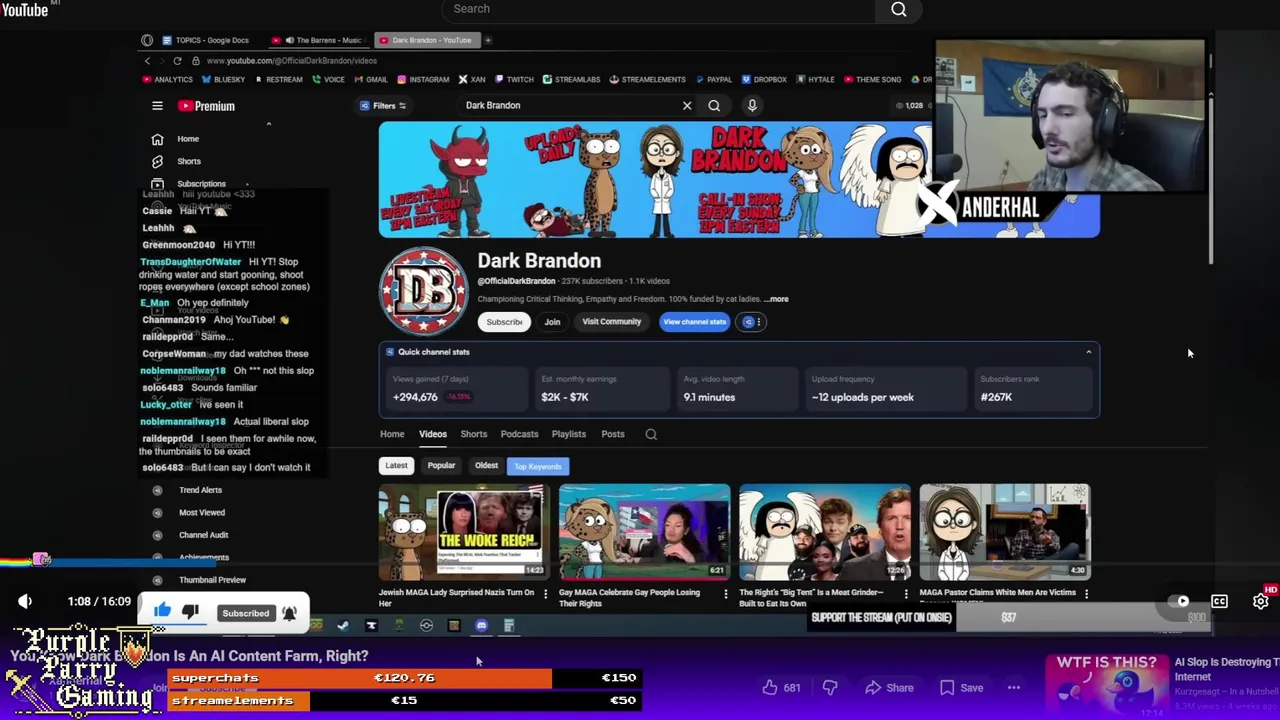Click the YouTube Premium logo
The width and height of the screenshot is (1280, 720).
(207, 106)
